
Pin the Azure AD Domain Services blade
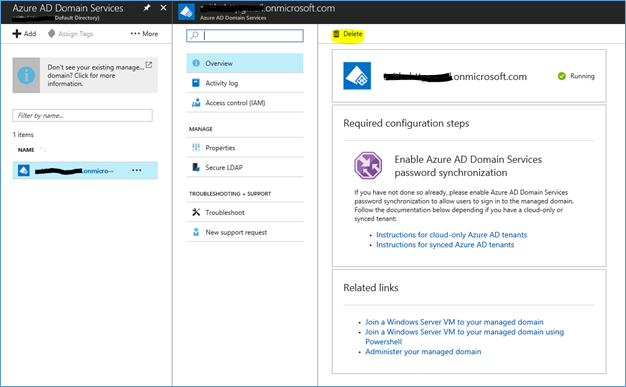coord(147,8)
